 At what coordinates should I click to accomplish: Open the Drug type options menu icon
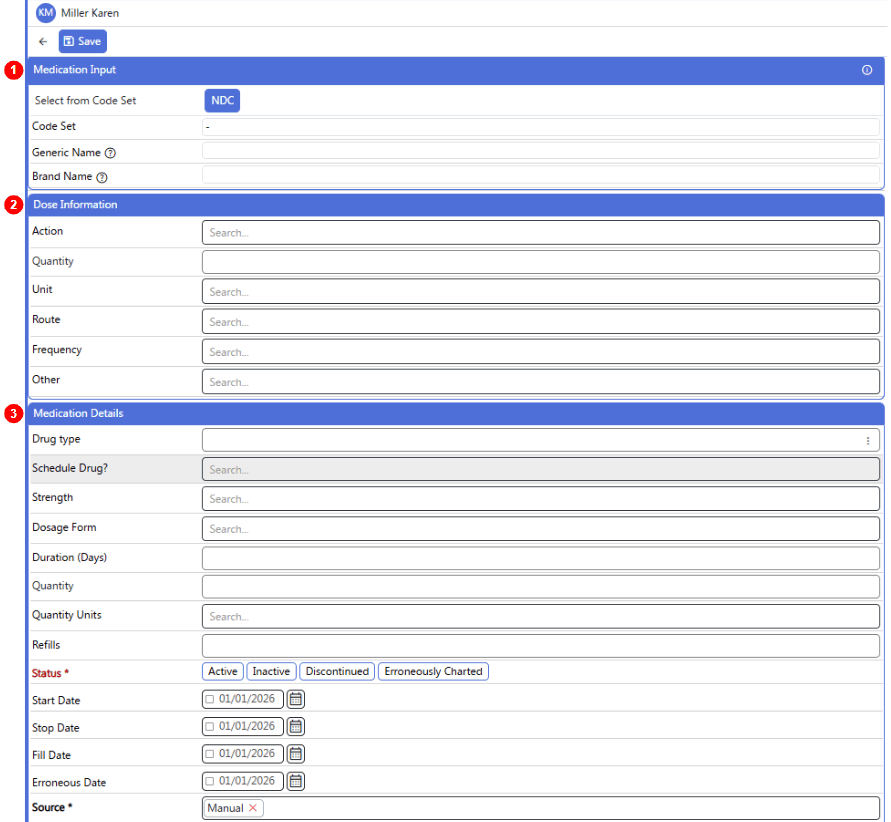click(868, 441)
